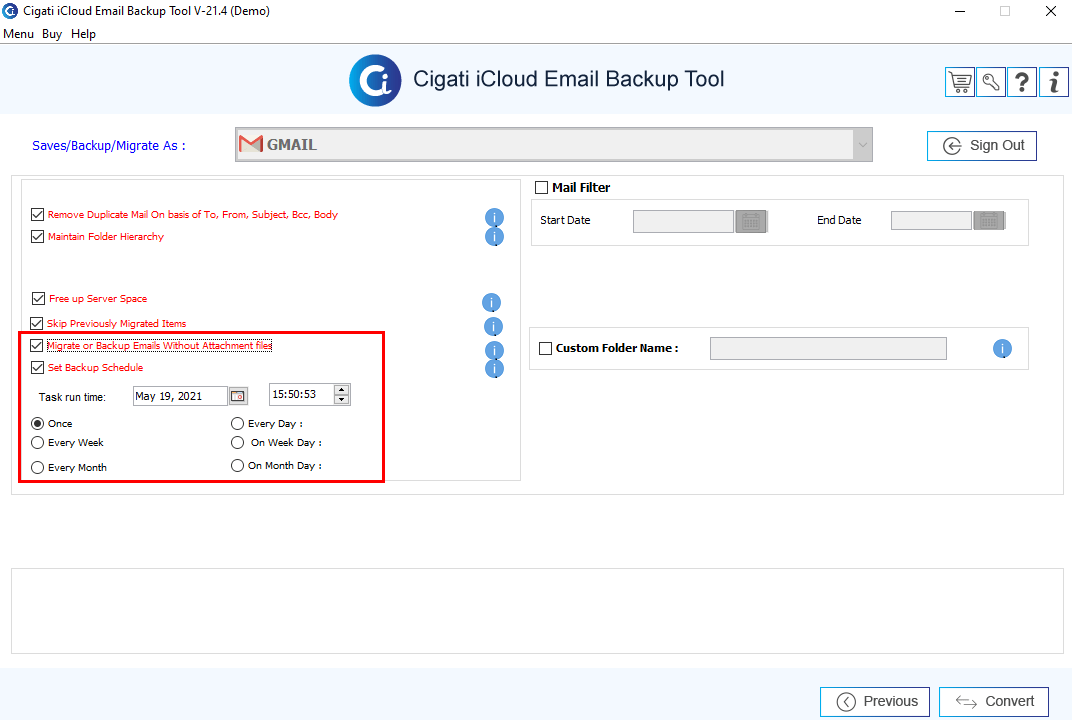
Task: Go back with the Previous button
Action: click(x=875, y=702)
